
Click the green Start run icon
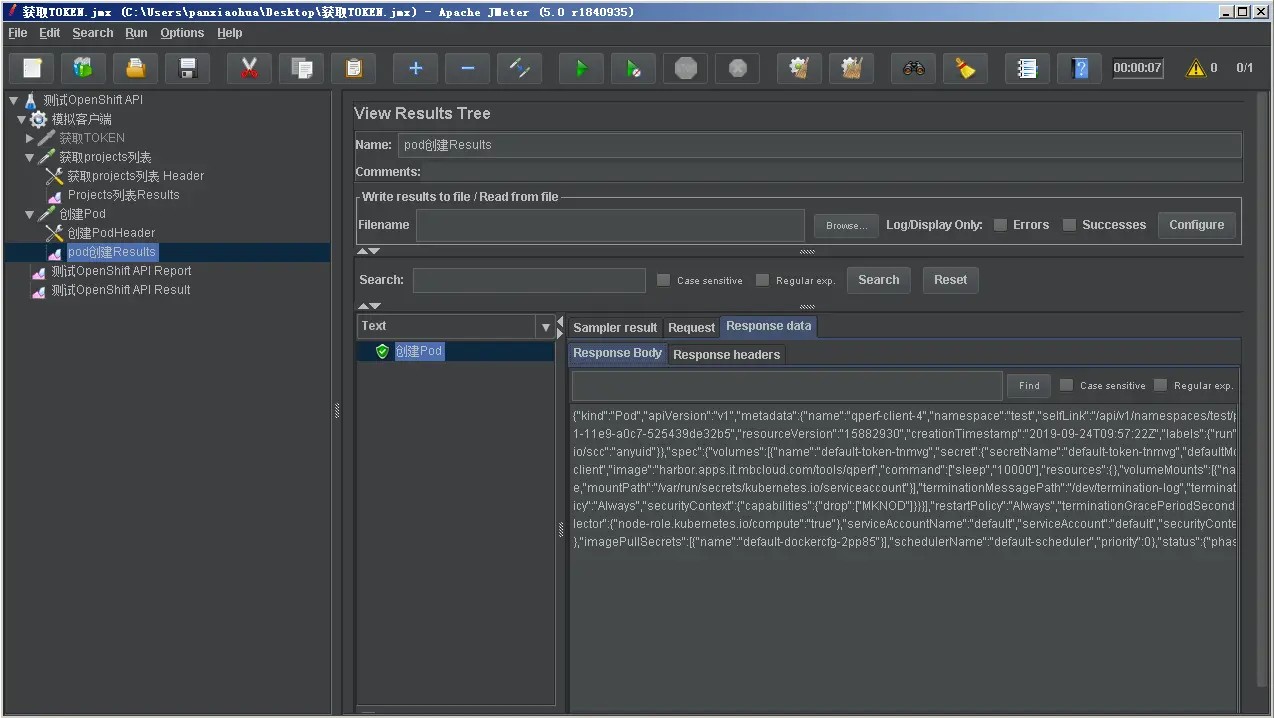click(581, 68)
